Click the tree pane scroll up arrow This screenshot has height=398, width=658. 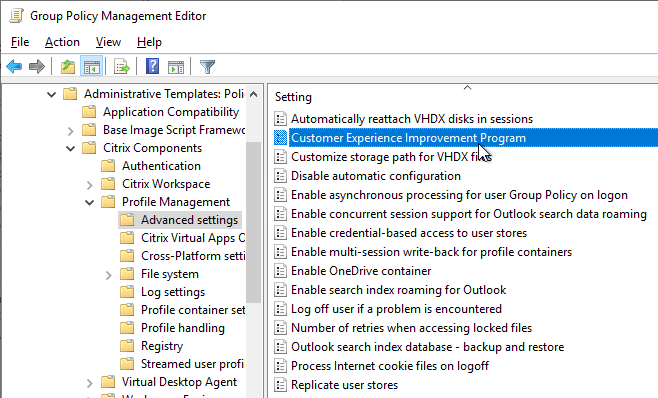pos(253,94)
